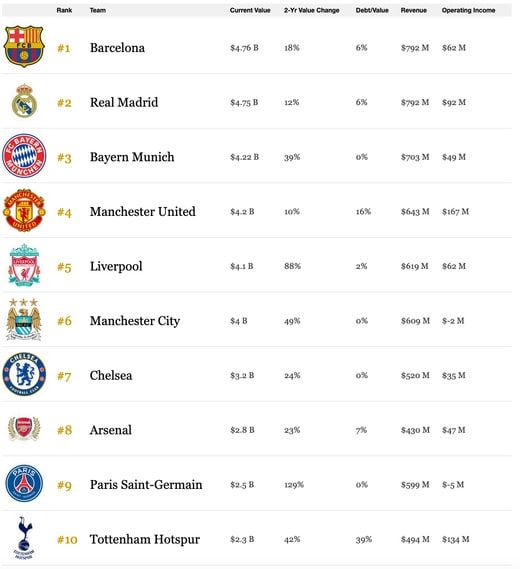Click the Revenue column header
The image size is (520, 569).
[x=414, y=10]
